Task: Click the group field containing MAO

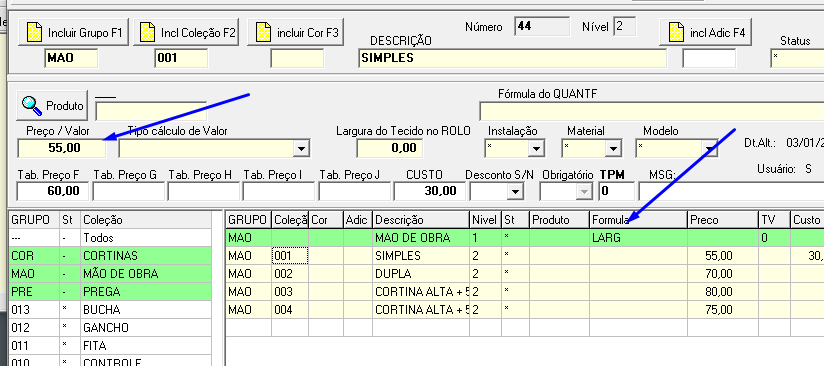Action: (x=71, y=58)
